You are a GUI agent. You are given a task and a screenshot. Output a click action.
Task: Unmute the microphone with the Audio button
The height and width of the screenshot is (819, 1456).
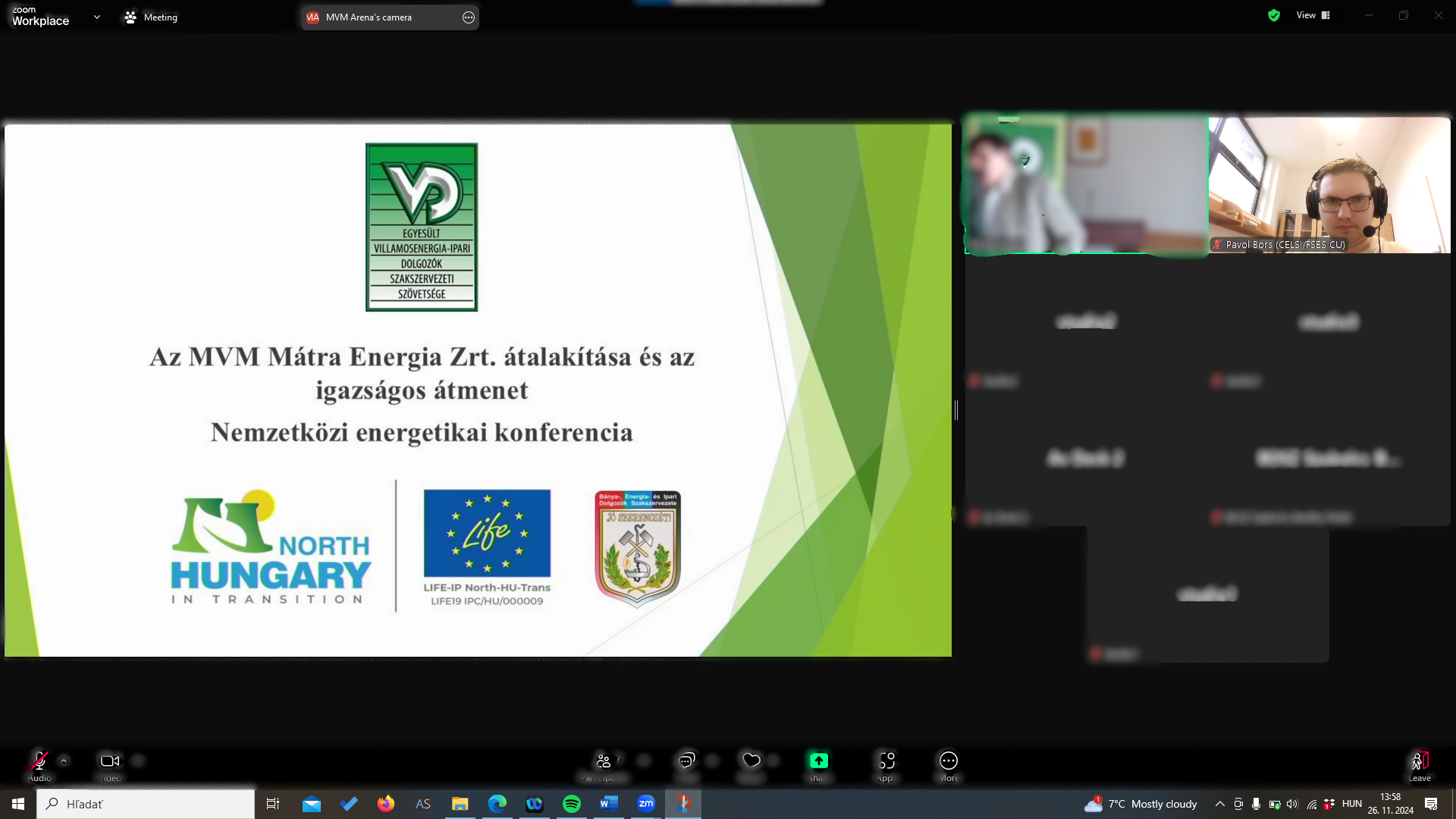39,765
